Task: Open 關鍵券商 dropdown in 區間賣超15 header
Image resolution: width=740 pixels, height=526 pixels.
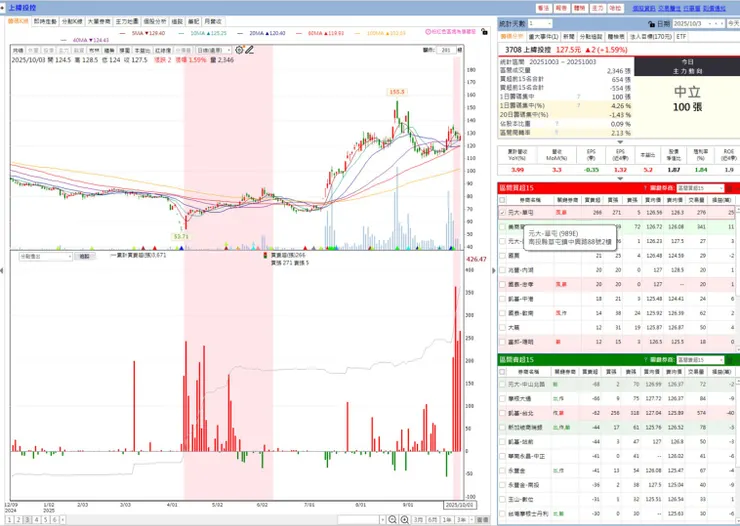Action: point(700,360)
